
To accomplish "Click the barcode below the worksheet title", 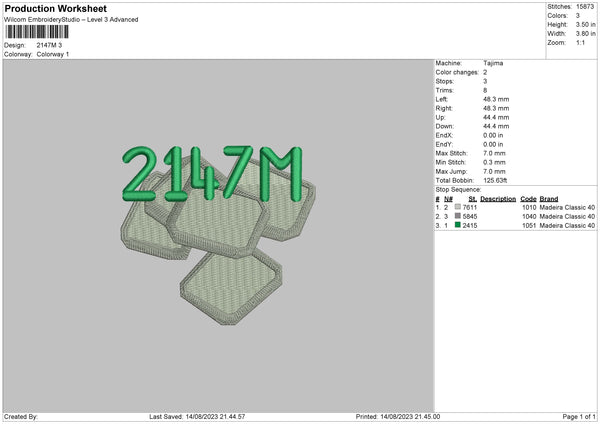I will click(x=37, y=32).
